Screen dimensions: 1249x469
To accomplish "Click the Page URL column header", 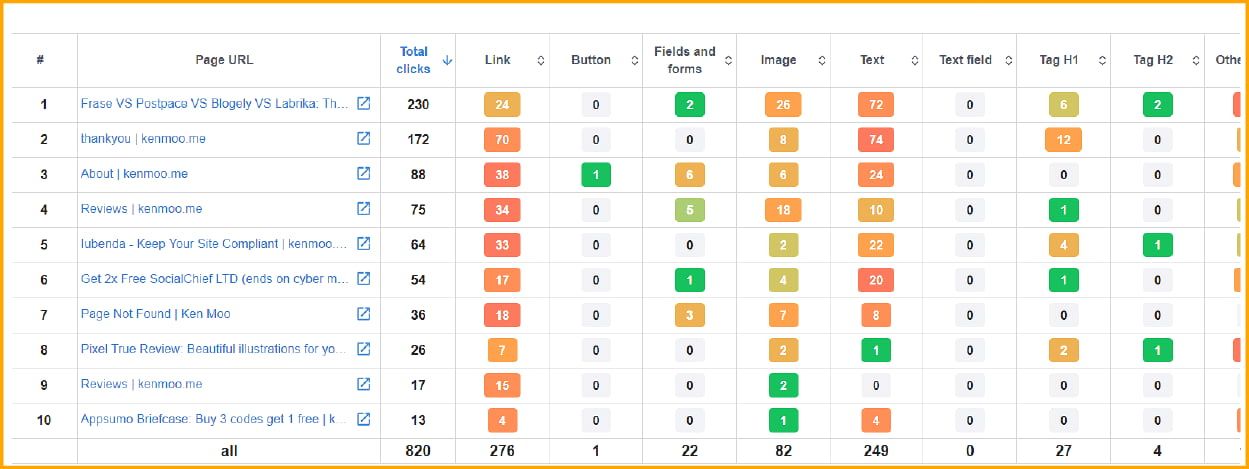I will click(224, 60).
